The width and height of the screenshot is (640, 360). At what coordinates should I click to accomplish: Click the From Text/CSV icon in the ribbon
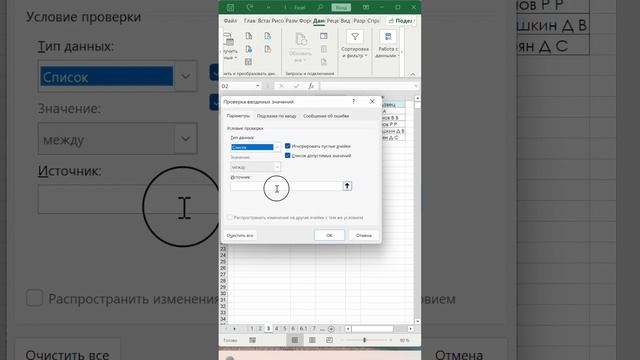(x=249, y=36)
